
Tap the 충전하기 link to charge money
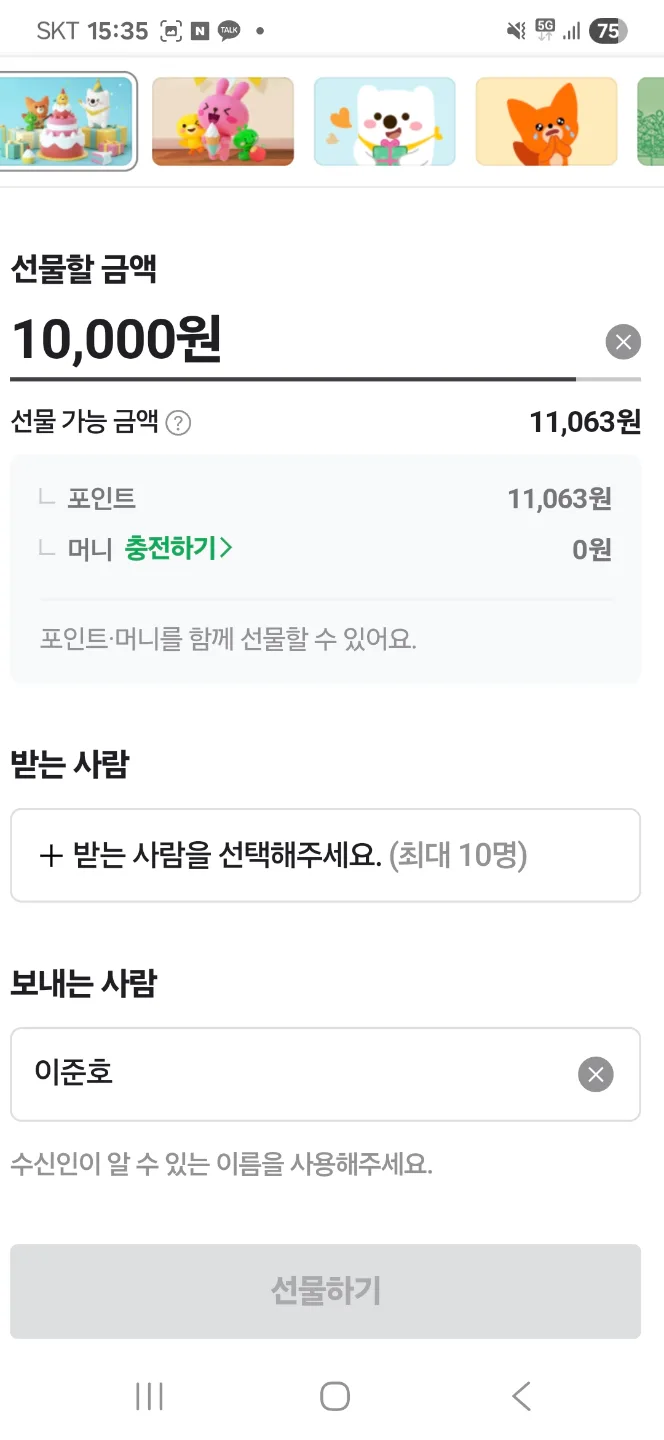coord(178,548)
